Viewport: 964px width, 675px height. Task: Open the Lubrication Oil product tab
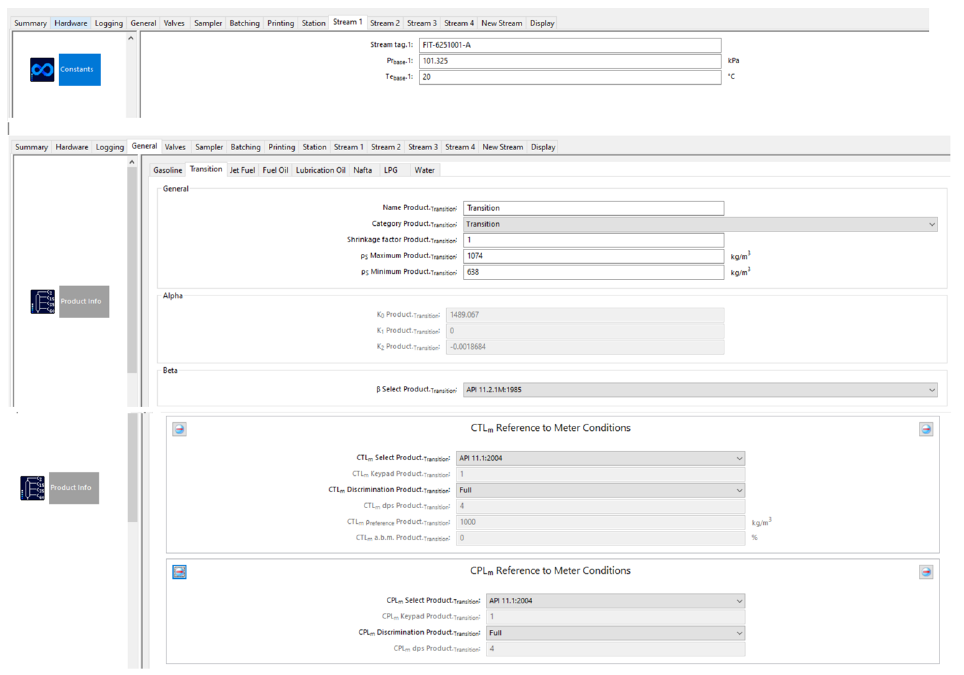tap(320, 170)
